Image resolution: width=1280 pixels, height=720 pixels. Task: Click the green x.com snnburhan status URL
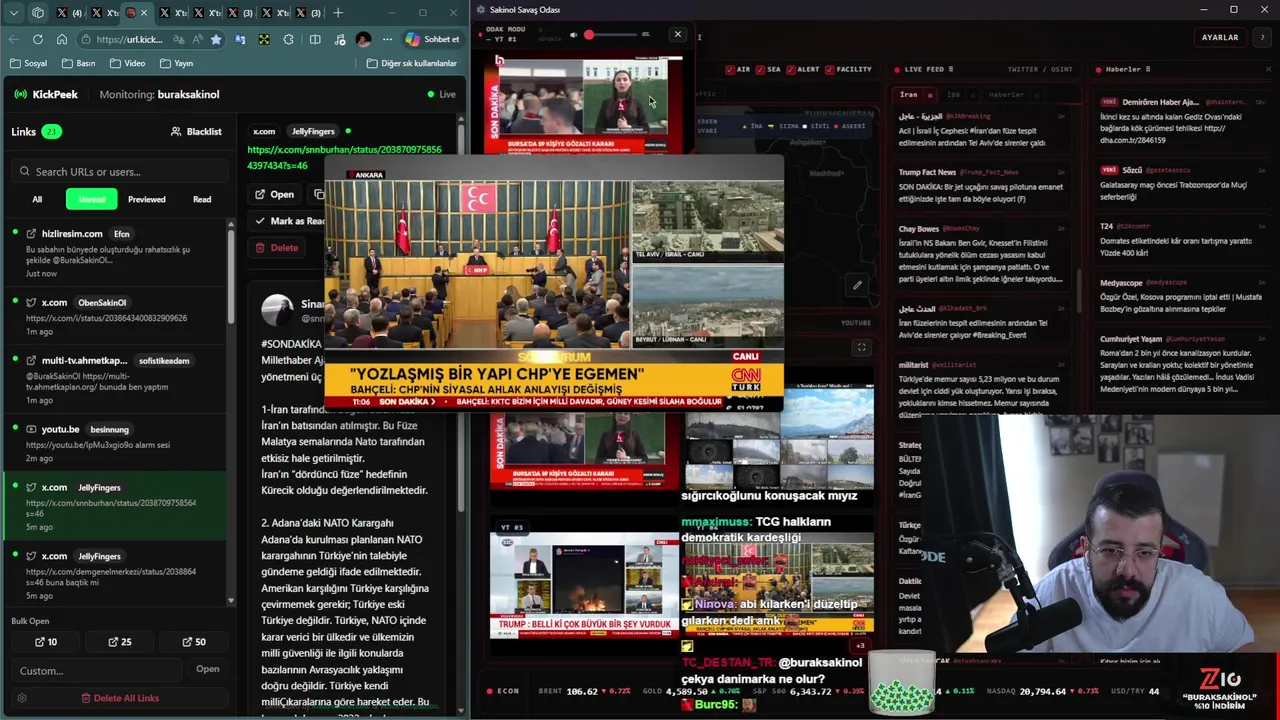click(x=344, y=157)
